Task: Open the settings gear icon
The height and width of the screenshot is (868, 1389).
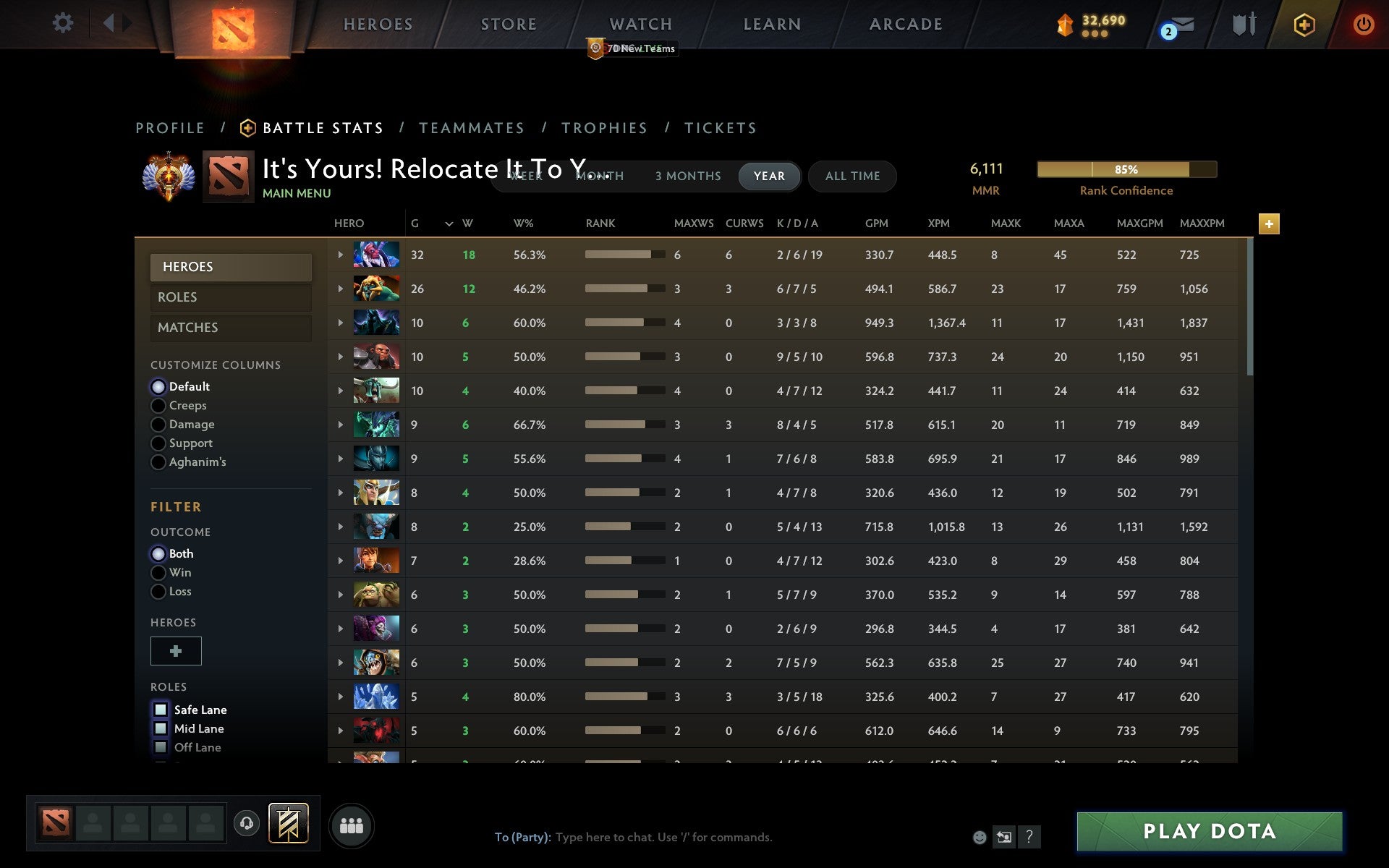Action: click(x=63, y=23)
